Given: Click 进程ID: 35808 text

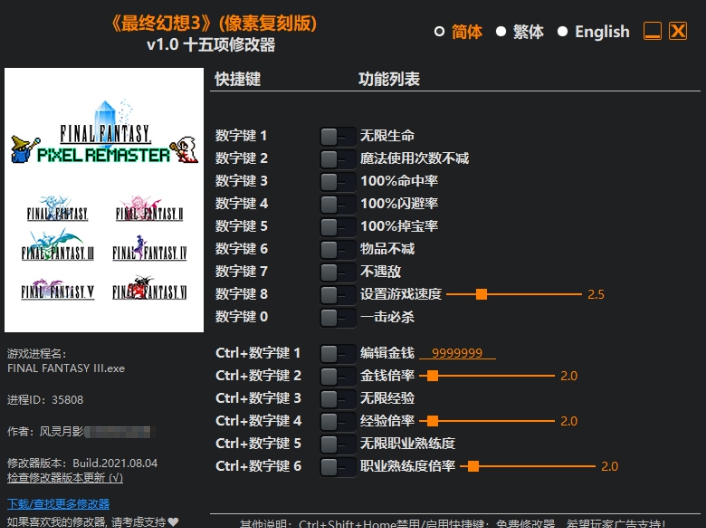Looking at the screenshot, I should pos(45,400).
